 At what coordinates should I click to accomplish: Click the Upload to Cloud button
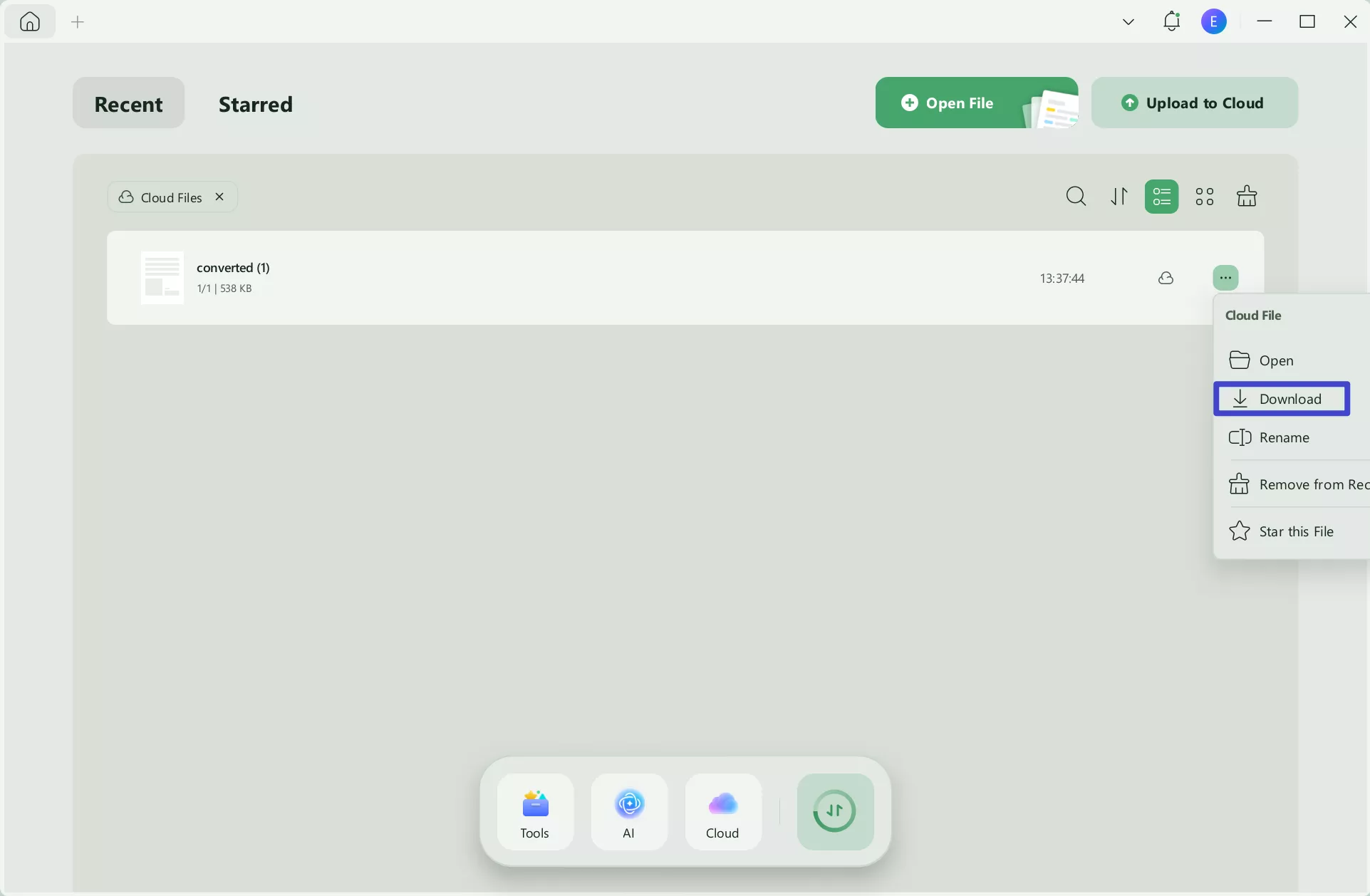1195,103
